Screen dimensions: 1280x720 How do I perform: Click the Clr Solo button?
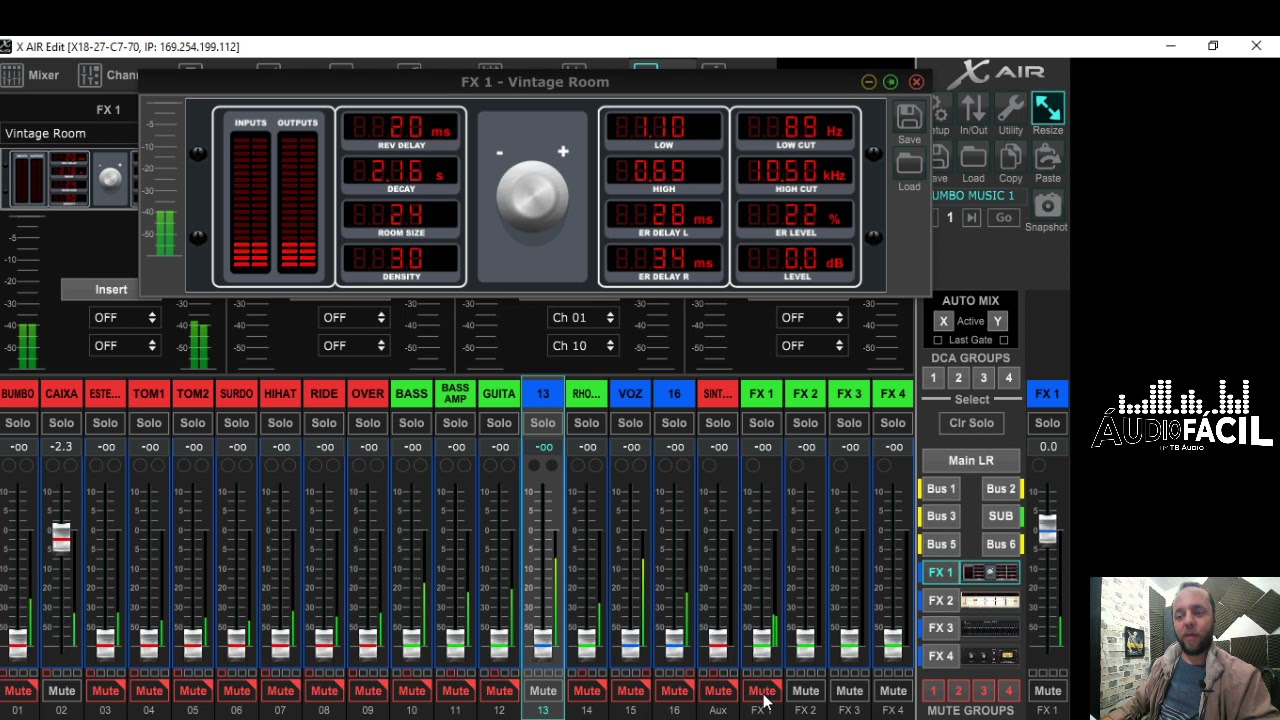click(971, 423)
